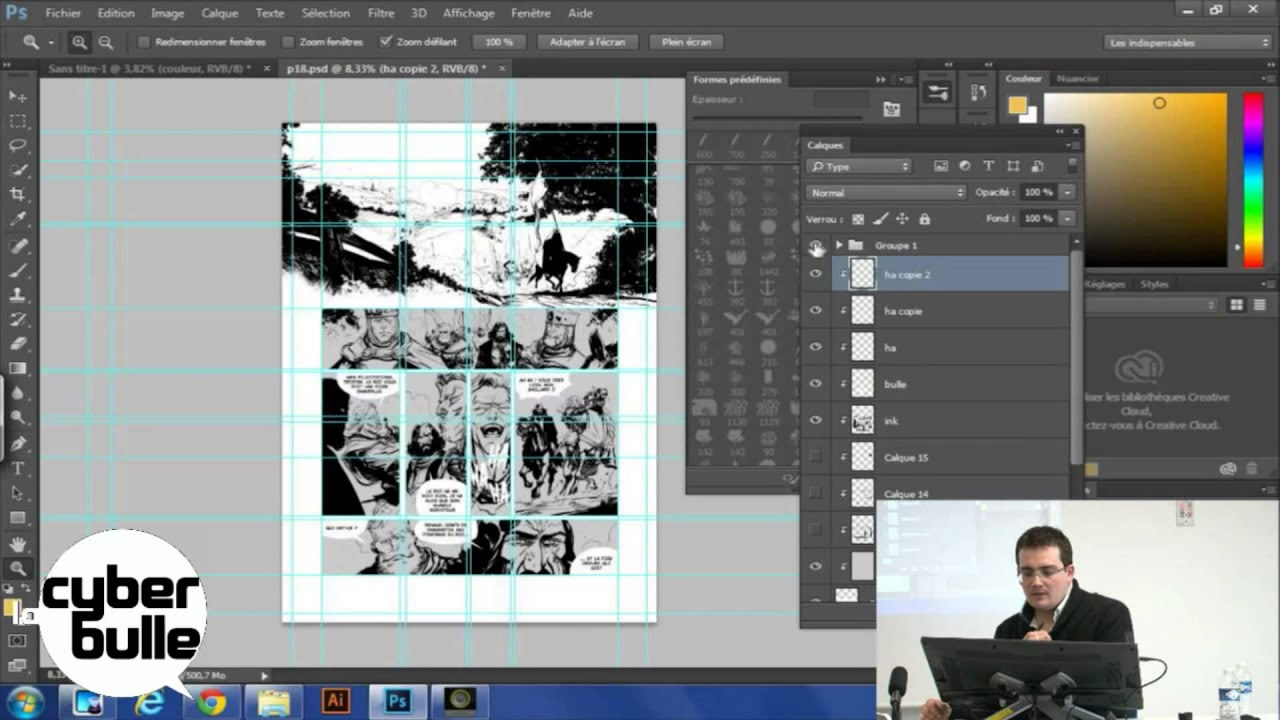1280x720 pixels.
Task: Click the 'Plein écran' button
Action: click(686, 42)
